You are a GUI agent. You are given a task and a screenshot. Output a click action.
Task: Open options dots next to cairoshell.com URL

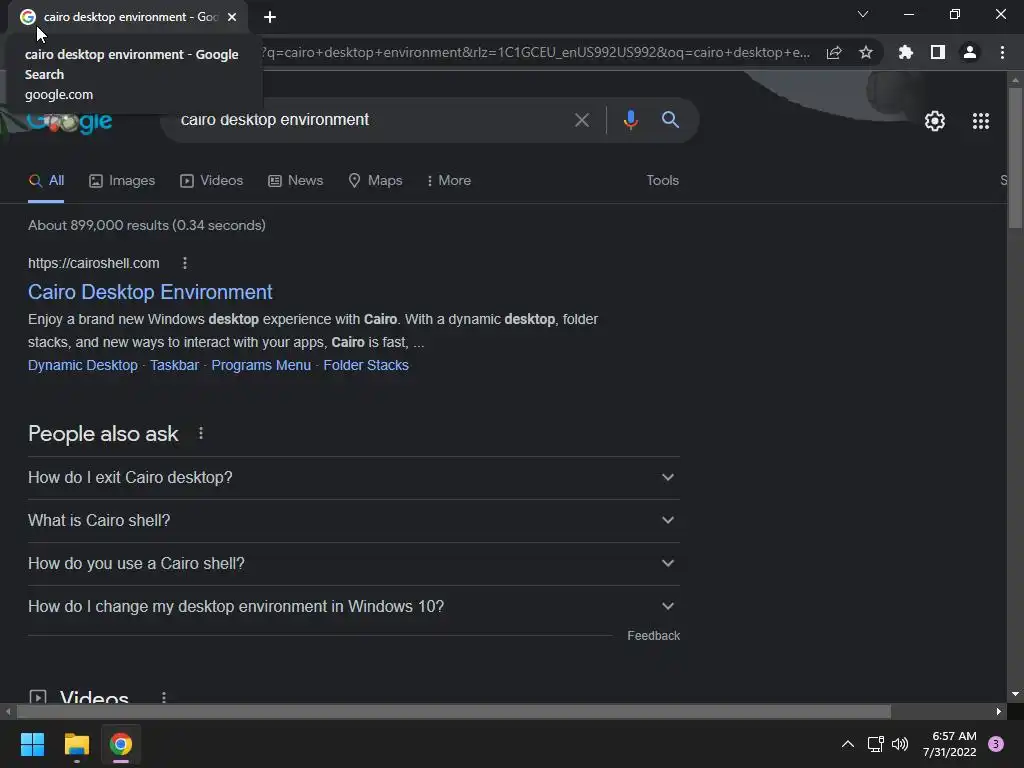coord(185,263)
